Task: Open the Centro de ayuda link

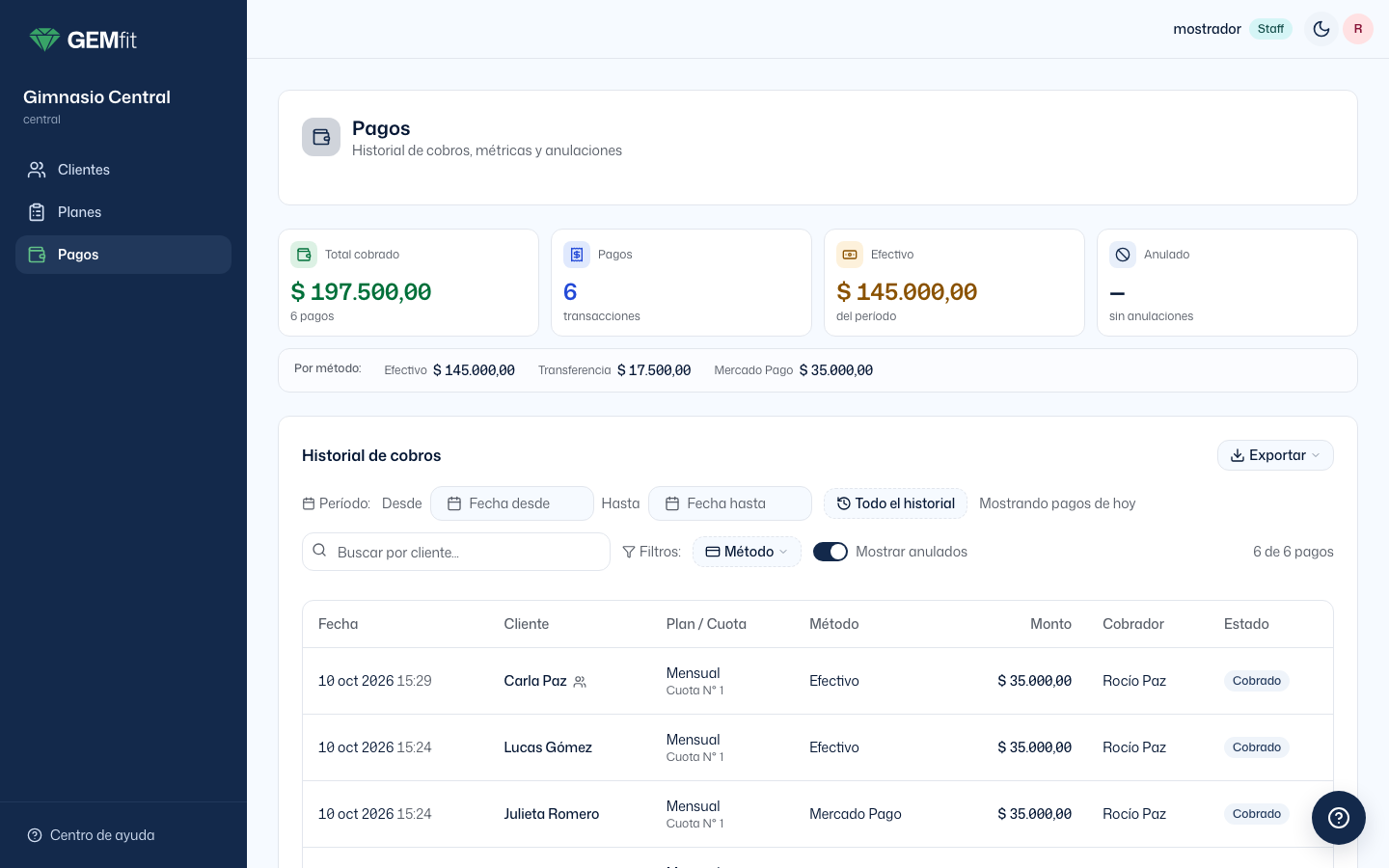Action: point(91,835)
